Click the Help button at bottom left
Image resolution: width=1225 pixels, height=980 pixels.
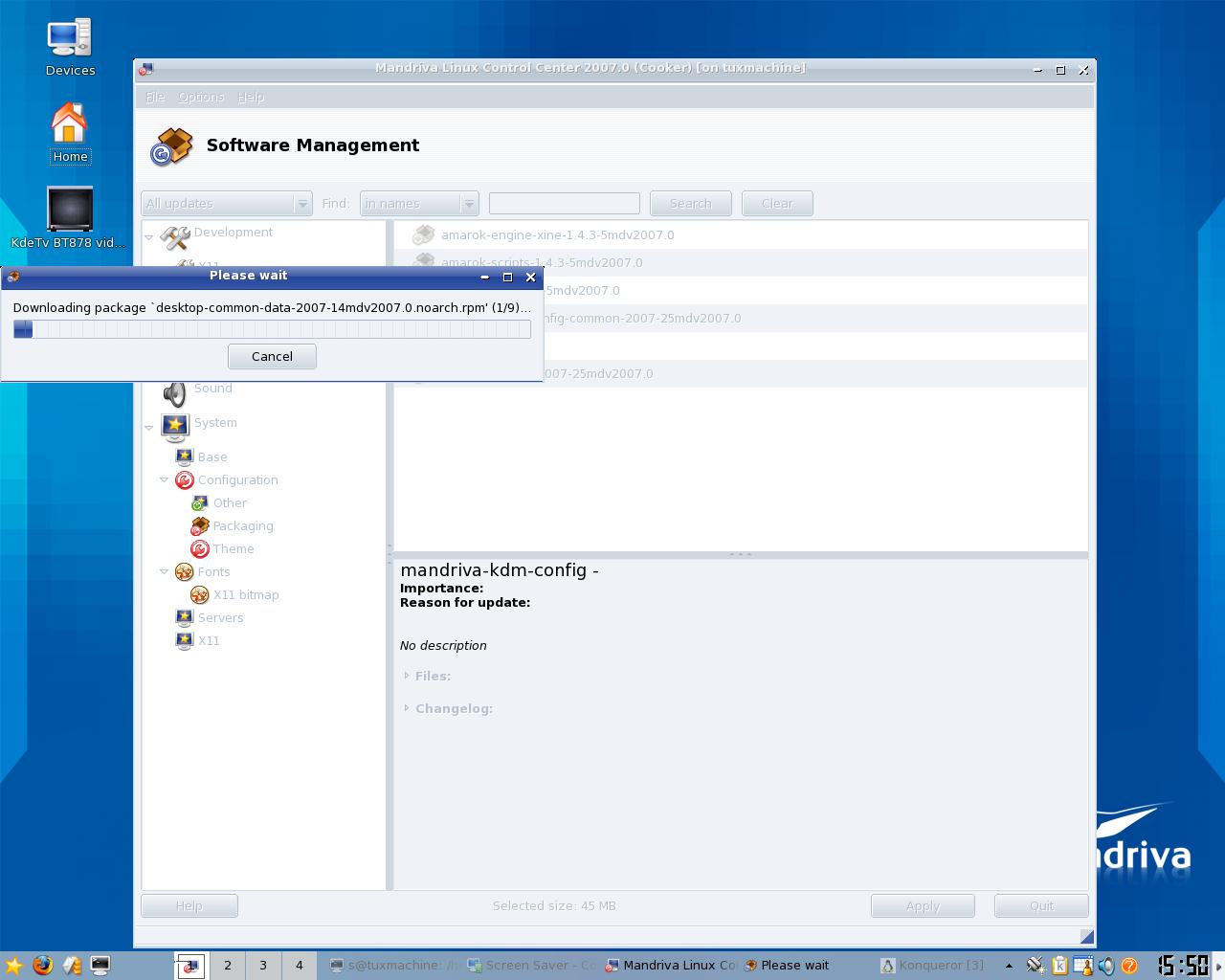189,906
